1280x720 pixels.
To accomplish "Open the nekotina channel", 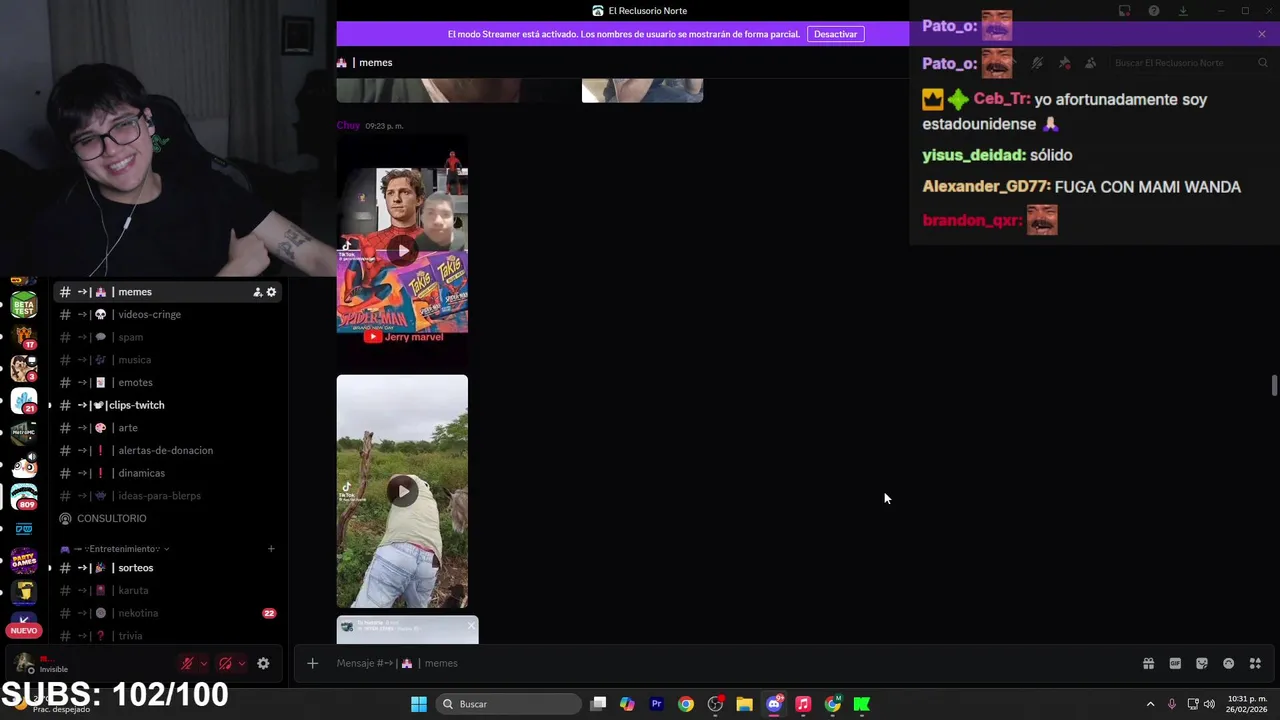I will click(x=169, y=613).
